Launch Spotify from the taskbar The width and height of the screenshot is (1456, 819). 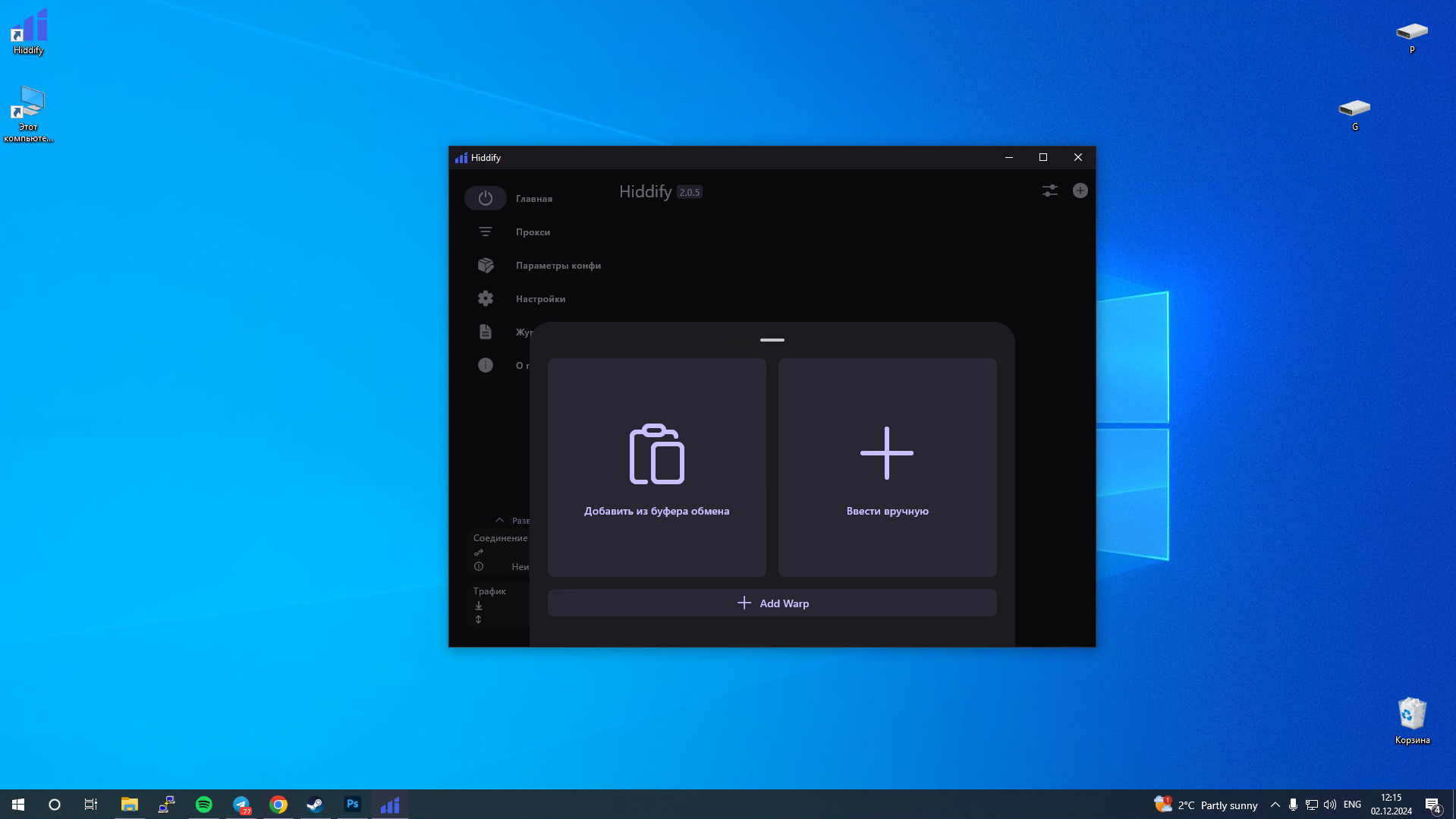pos(204,805)
